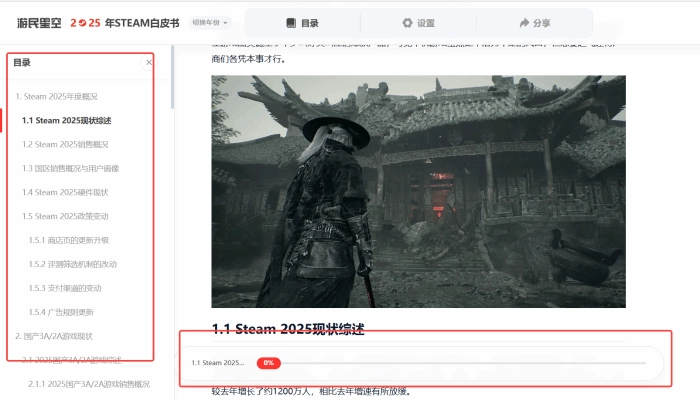Click the reading progress bar track

460,363
